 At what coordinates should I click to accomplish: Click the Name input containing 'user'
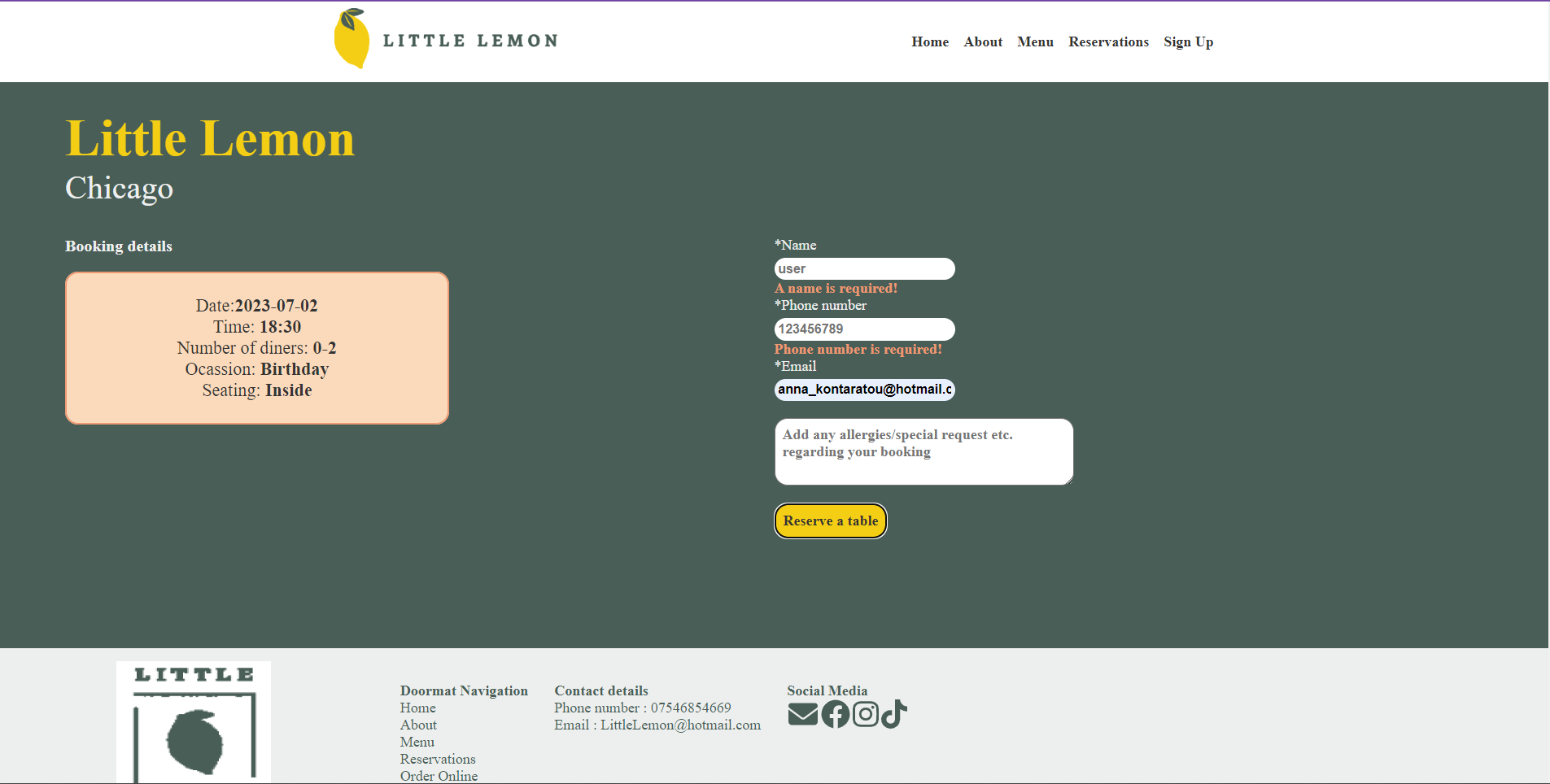864,268
